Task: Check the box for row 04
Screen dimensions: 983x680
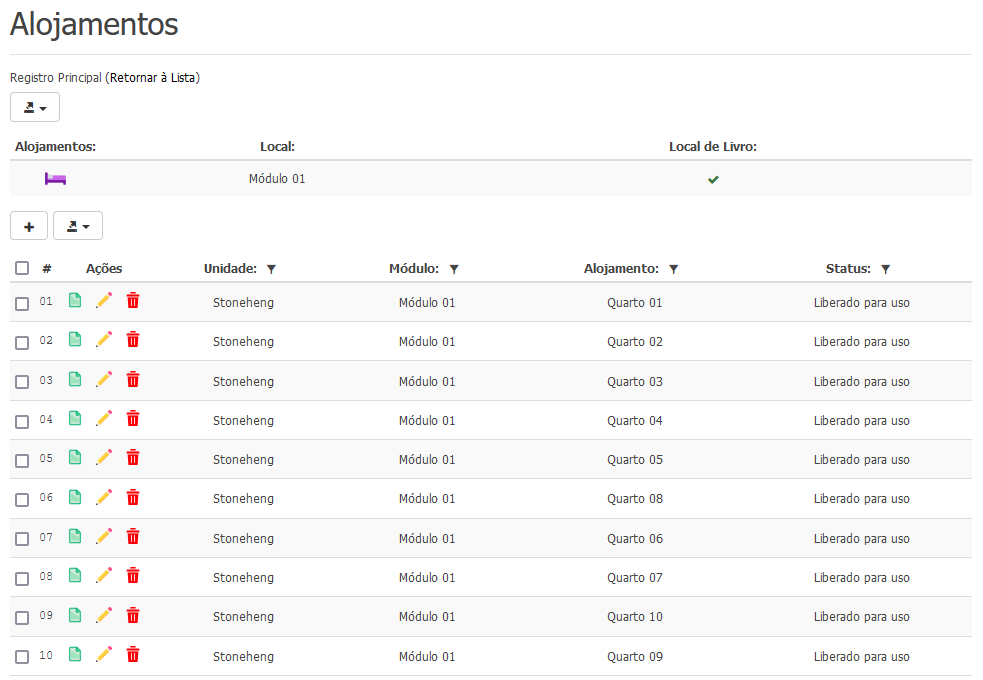Action: click(22, 422)
